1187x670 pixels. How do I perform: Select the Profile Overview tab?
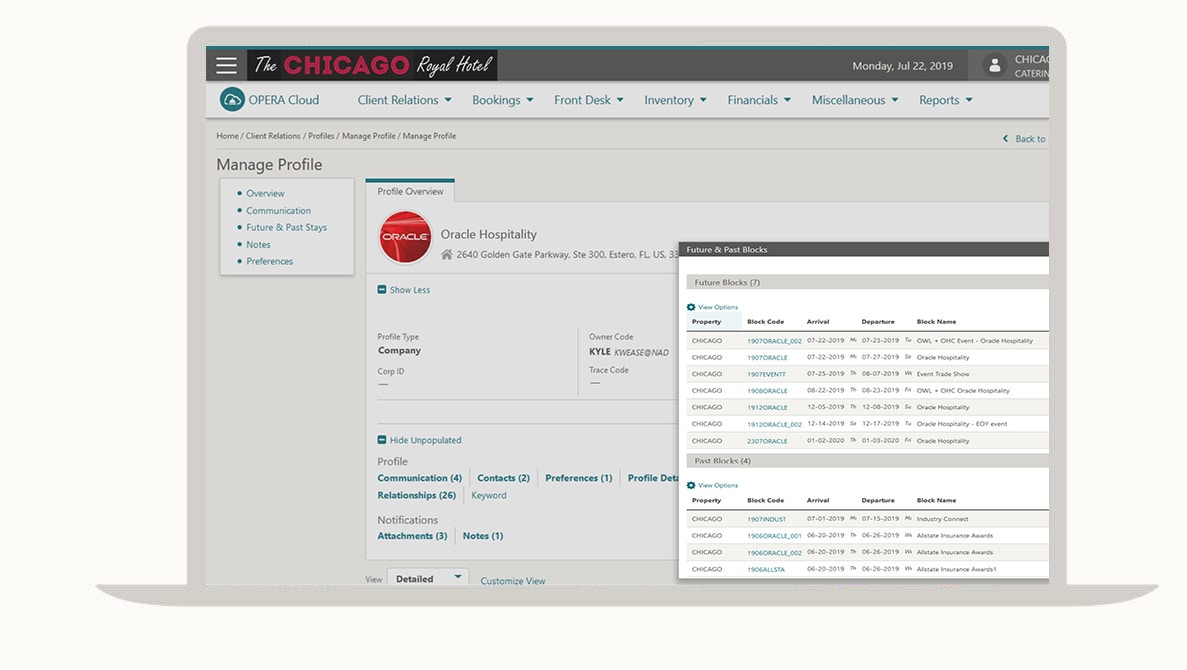(410, 191)
